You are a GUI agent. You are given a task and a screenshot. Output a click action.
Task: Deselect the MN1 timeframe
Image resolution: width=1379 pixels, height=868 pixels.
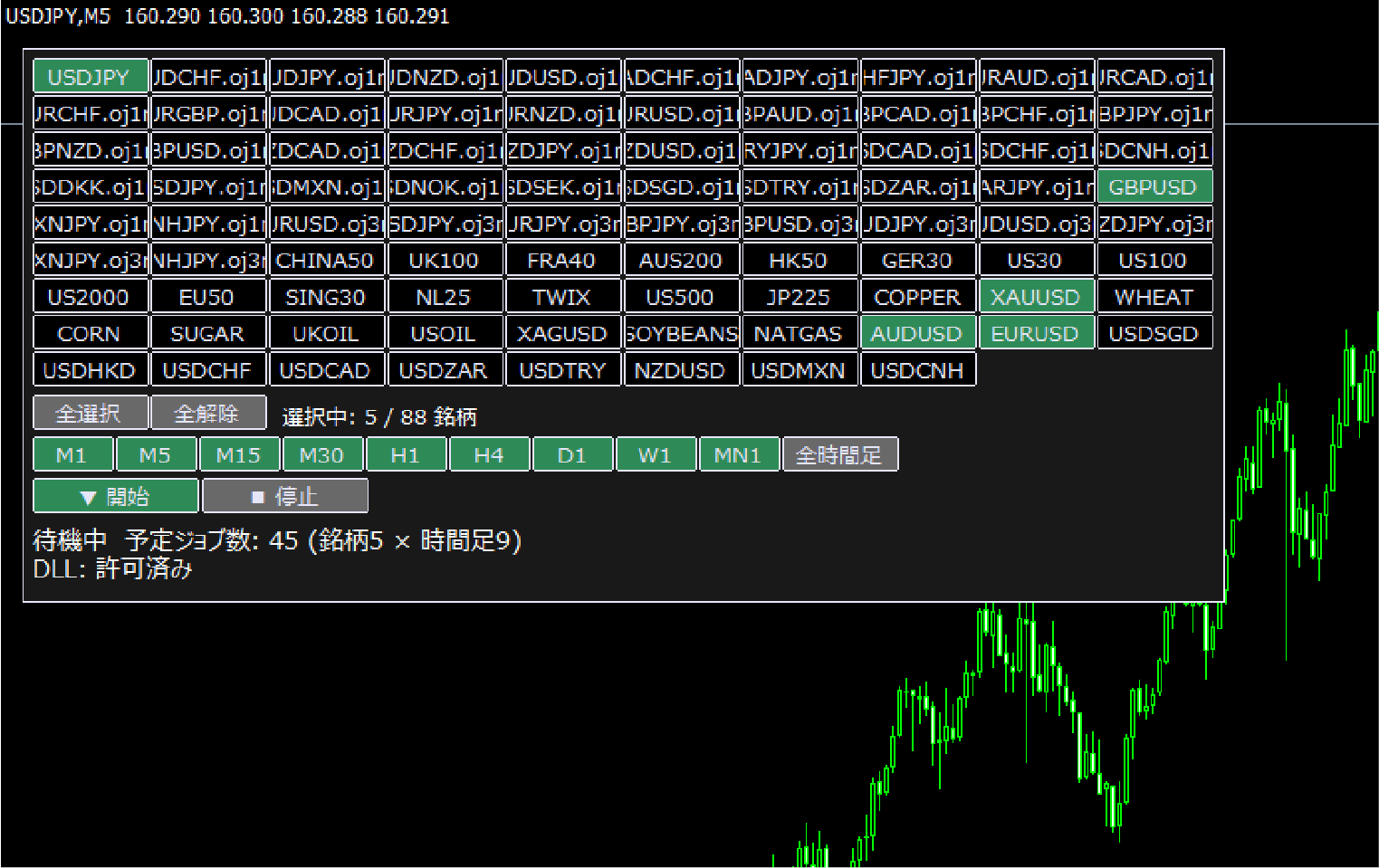739,454
